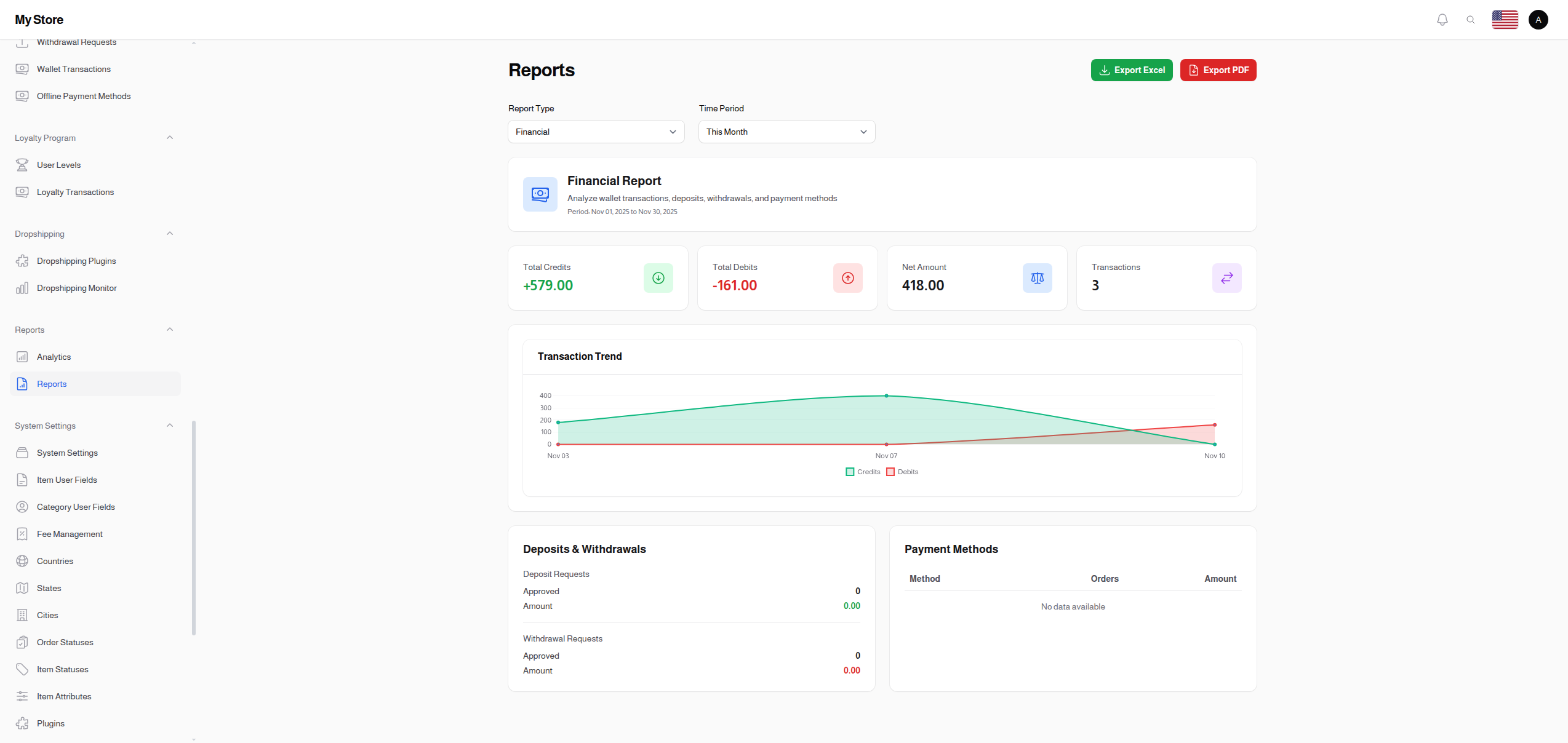This screenshot has height=743, width=1568.
Task: Open the Report Type dropdown
Action: click(x=595, y=132)
